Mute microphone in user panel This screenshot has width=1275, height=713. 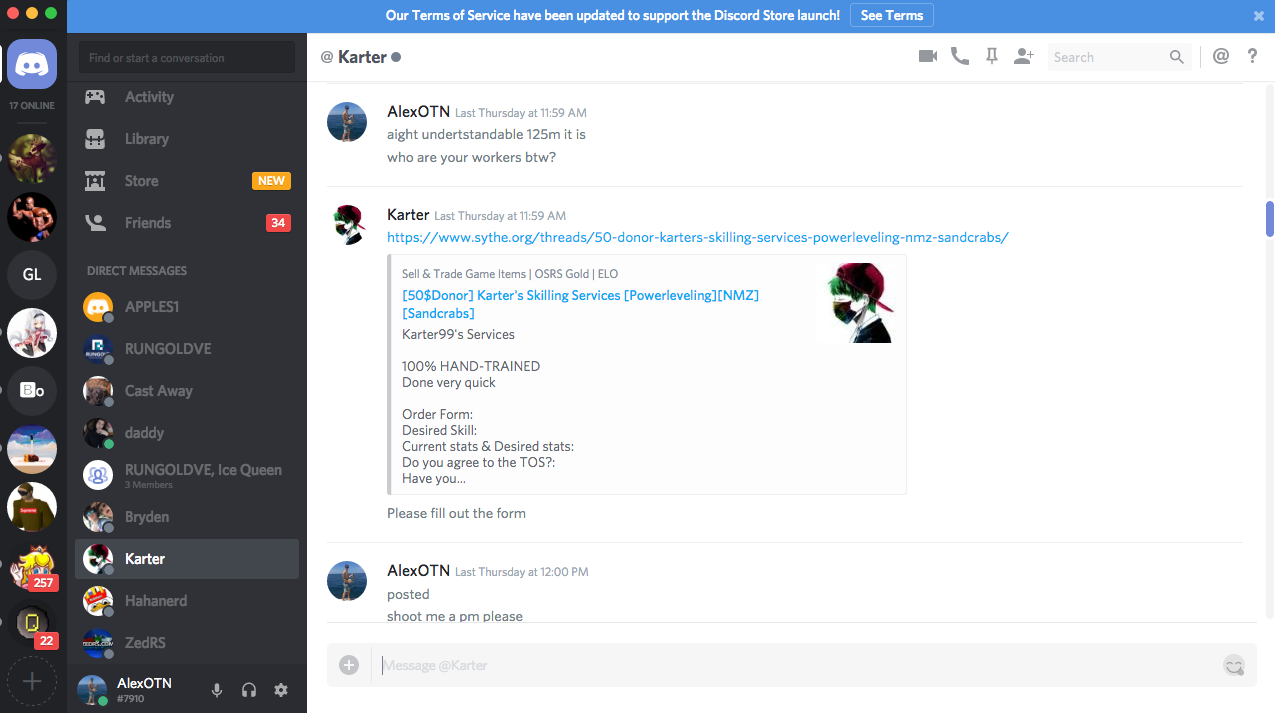tap(217, 690)
